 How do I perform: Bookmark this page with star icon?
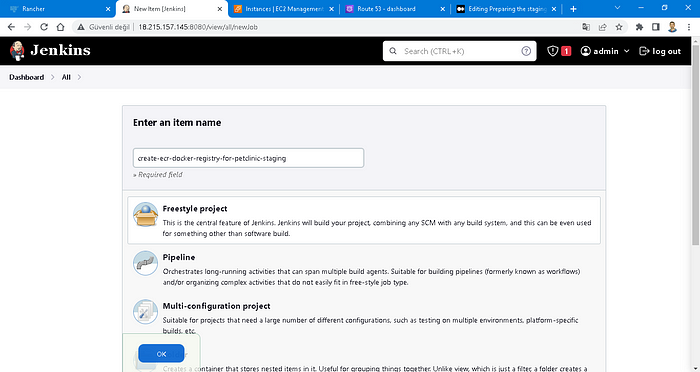point(619,27)
